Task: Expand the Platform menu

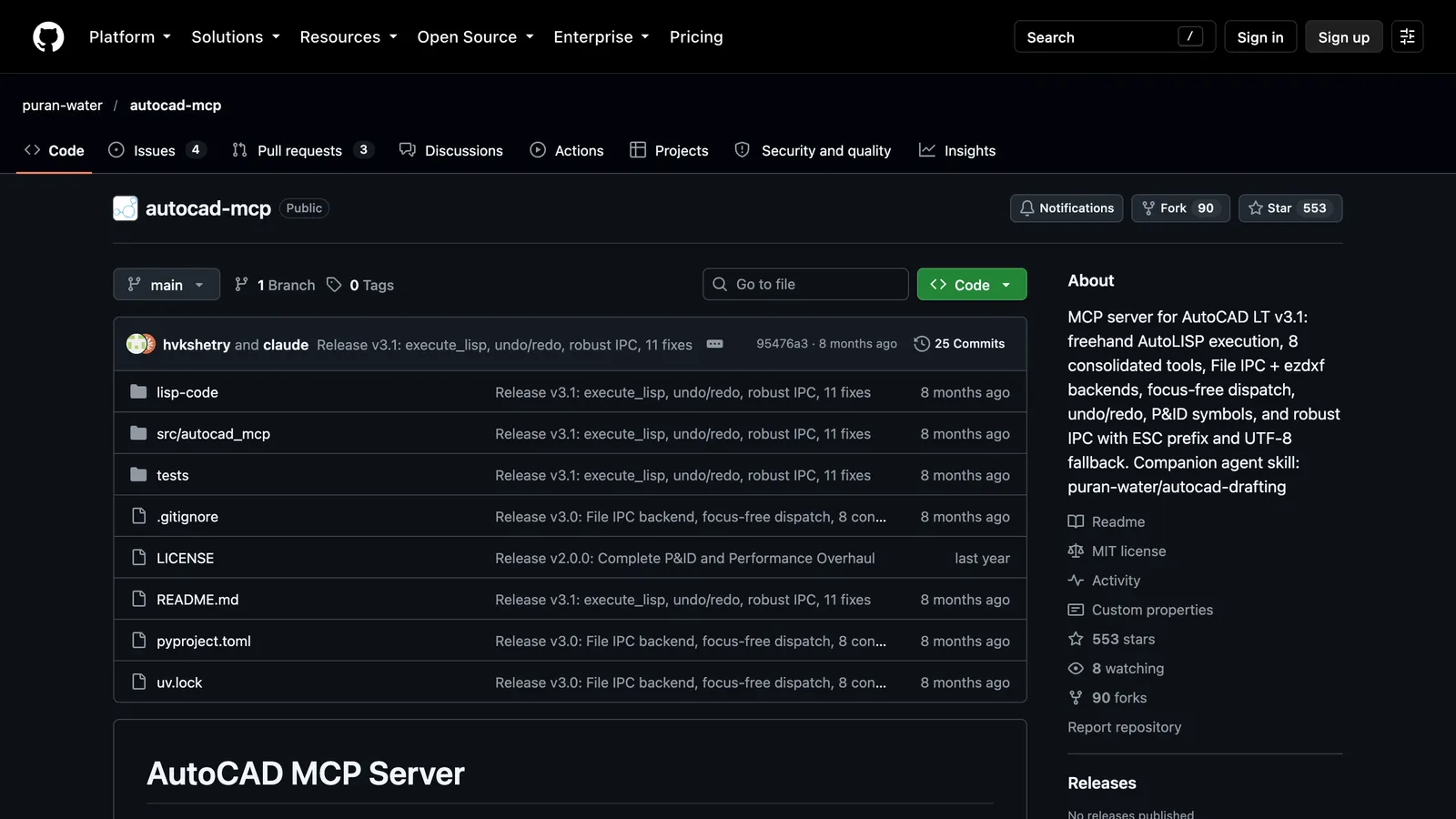Action: [x=129, y=36]
